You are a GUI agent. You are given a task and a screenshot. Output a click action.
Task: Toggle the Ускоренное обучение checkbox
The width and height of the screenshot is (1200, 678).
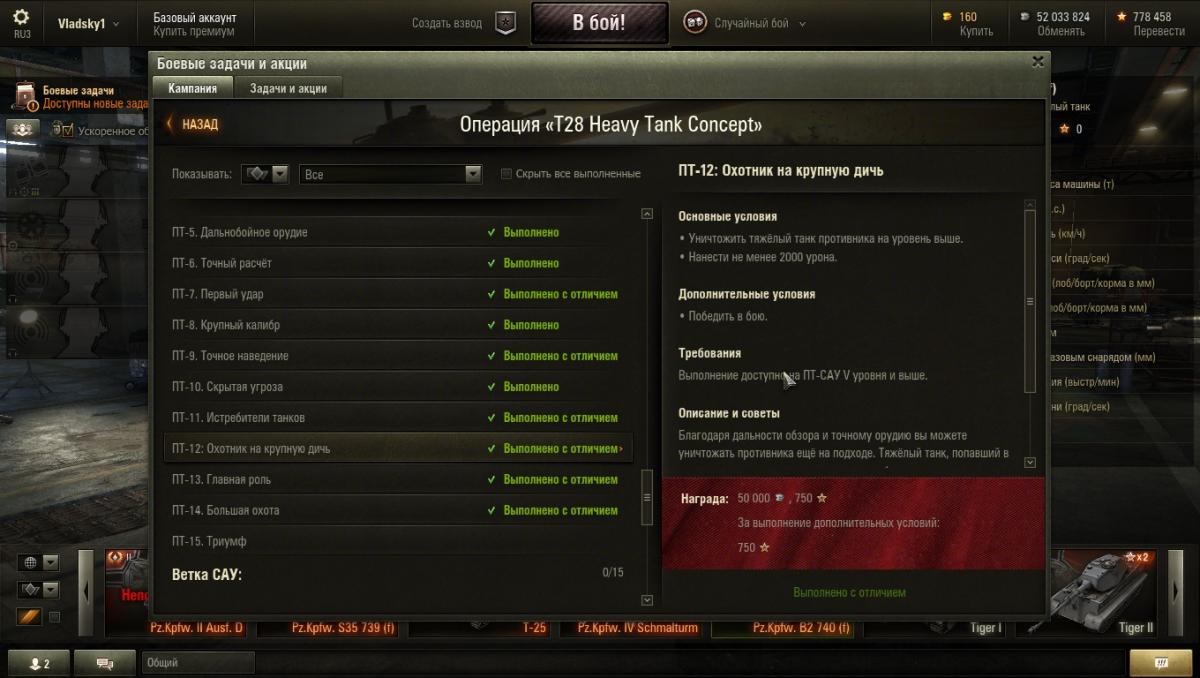tap(68, 130)
